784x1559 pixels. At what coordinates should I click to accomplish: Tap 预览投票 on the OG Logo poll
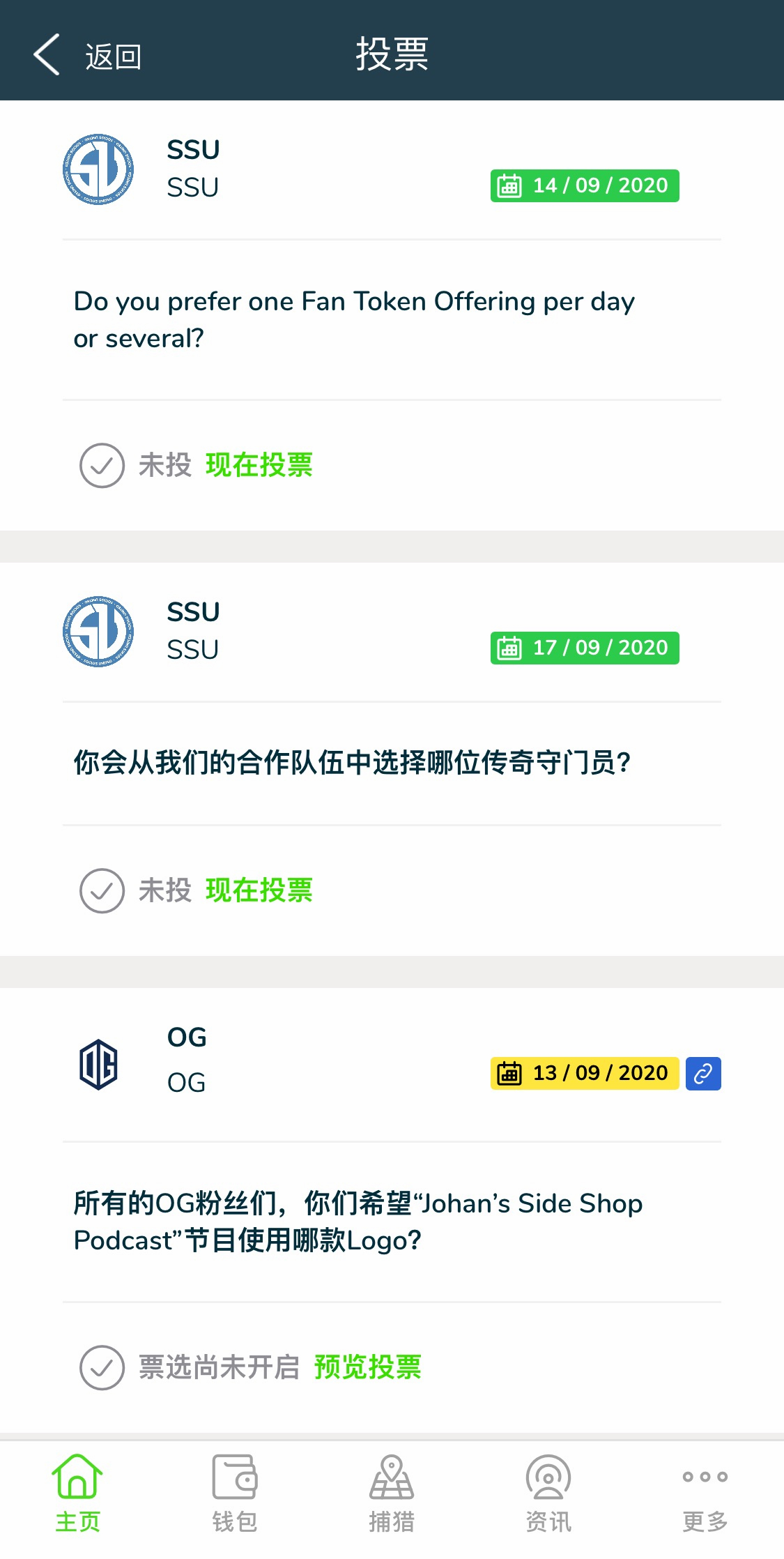(368, 1367)
